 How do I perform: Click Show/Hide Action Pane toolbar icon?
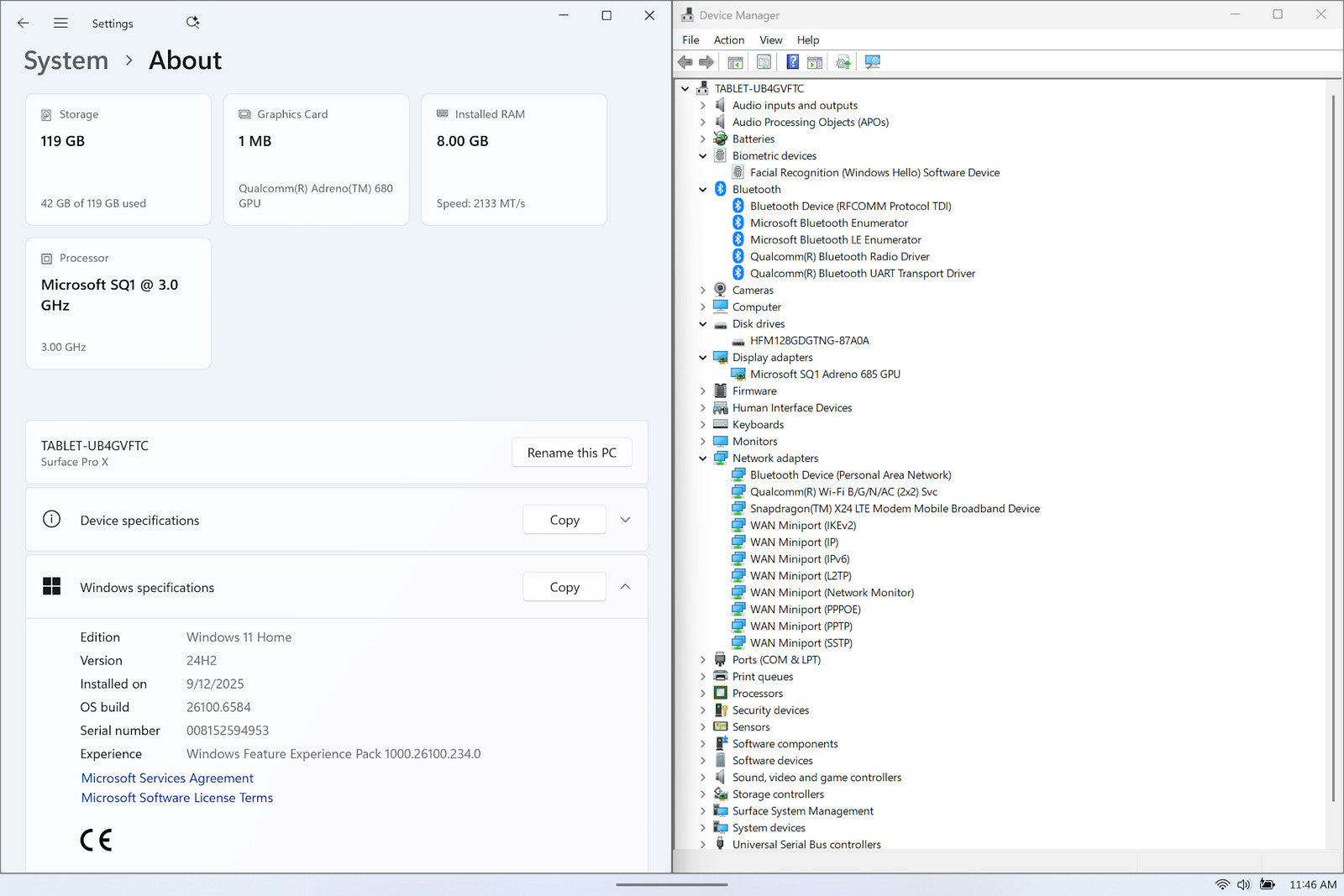[815, 62]
